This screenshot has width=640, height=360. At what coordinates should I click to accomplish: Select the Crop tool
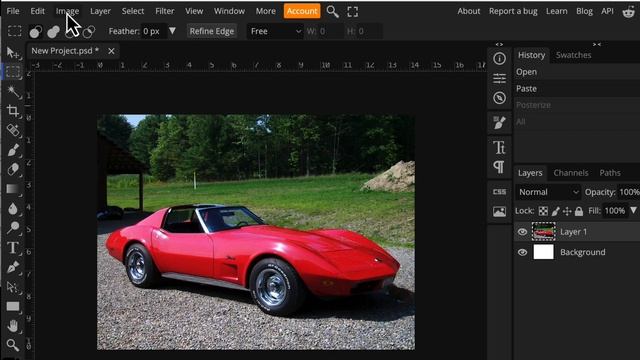tap(13, 111)
